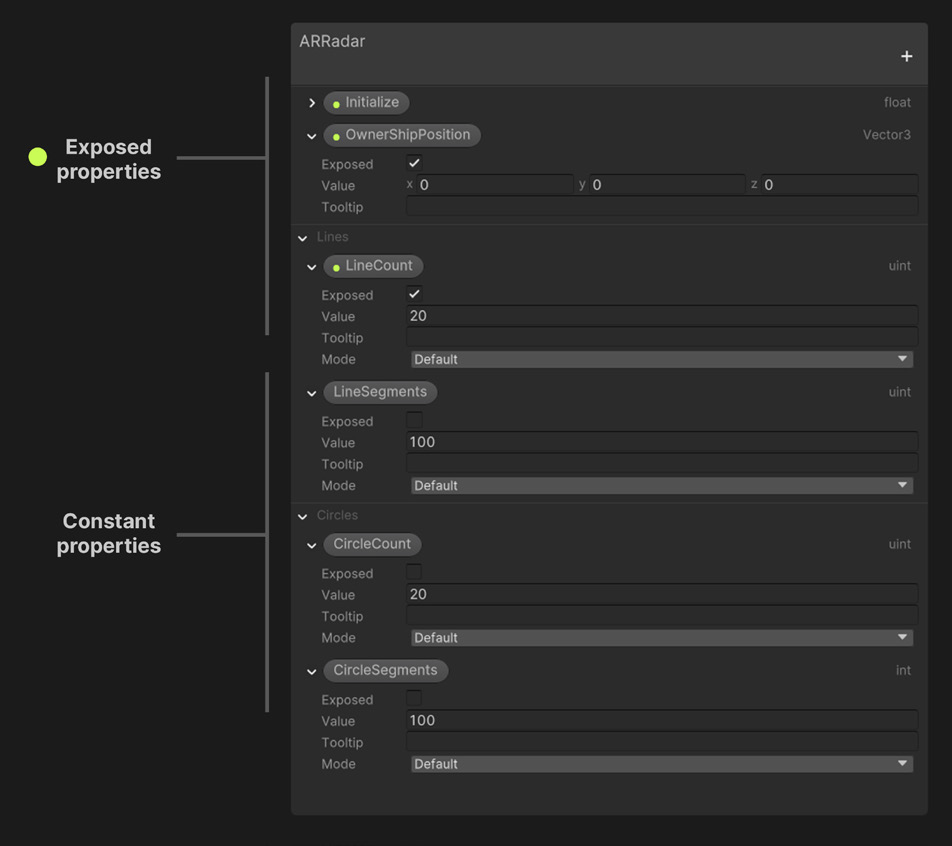Collapse the Lines category section
The width and height of the screenshot is (952, 846).
click(303, 238)
